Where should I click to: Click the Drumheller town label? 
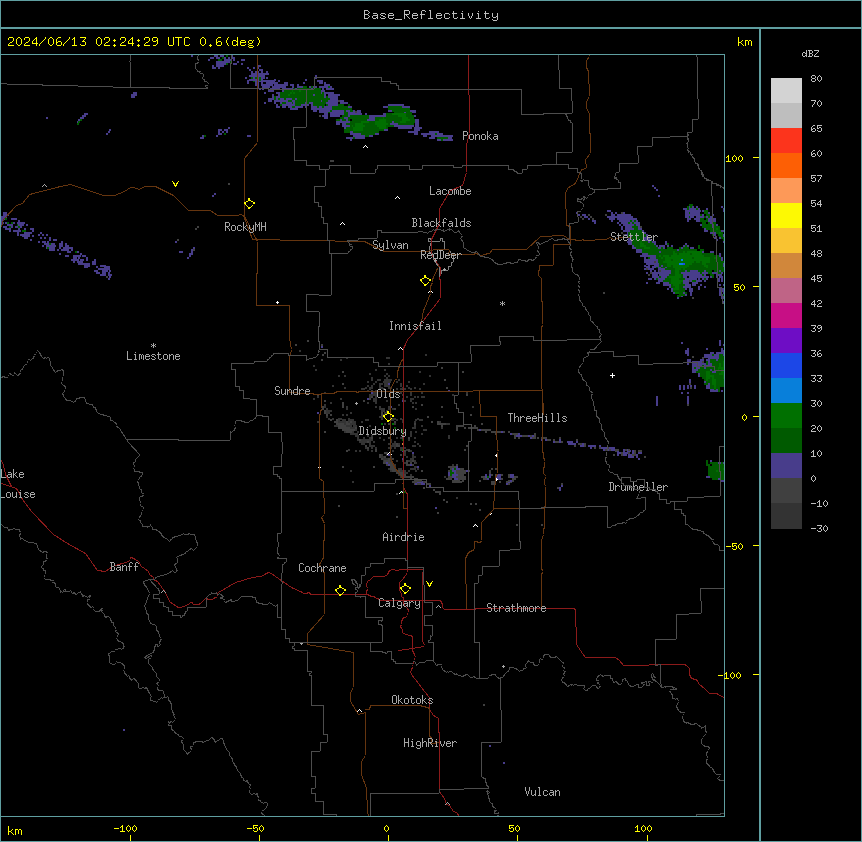click(638, 487)
